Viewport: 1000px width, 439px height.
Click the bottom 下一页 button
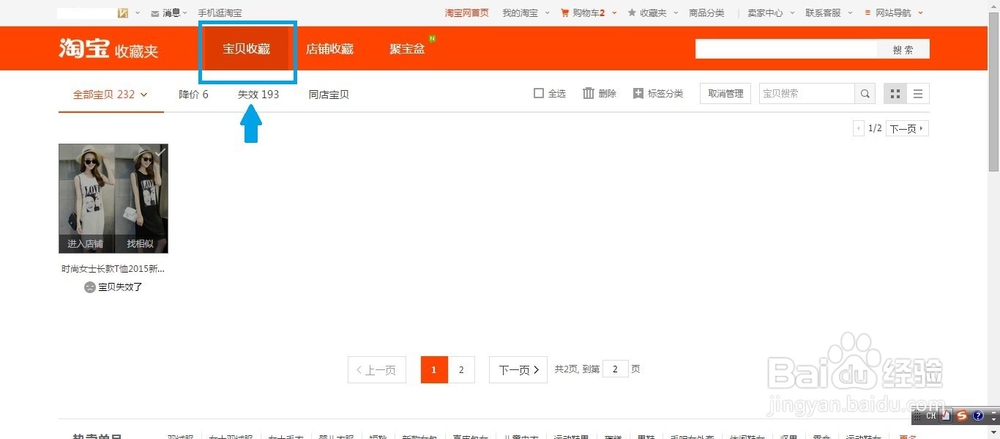(518, 370)
